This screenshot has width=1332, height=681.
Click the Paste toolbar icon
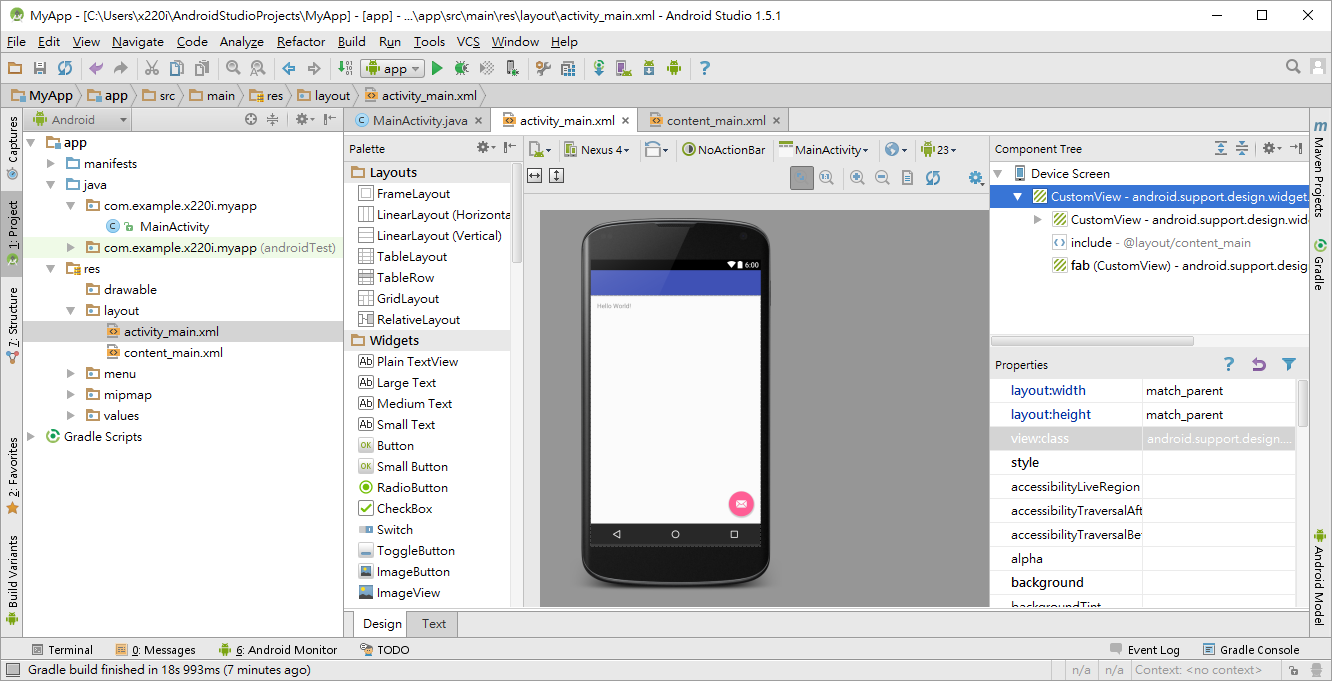(x=202, y=68)
